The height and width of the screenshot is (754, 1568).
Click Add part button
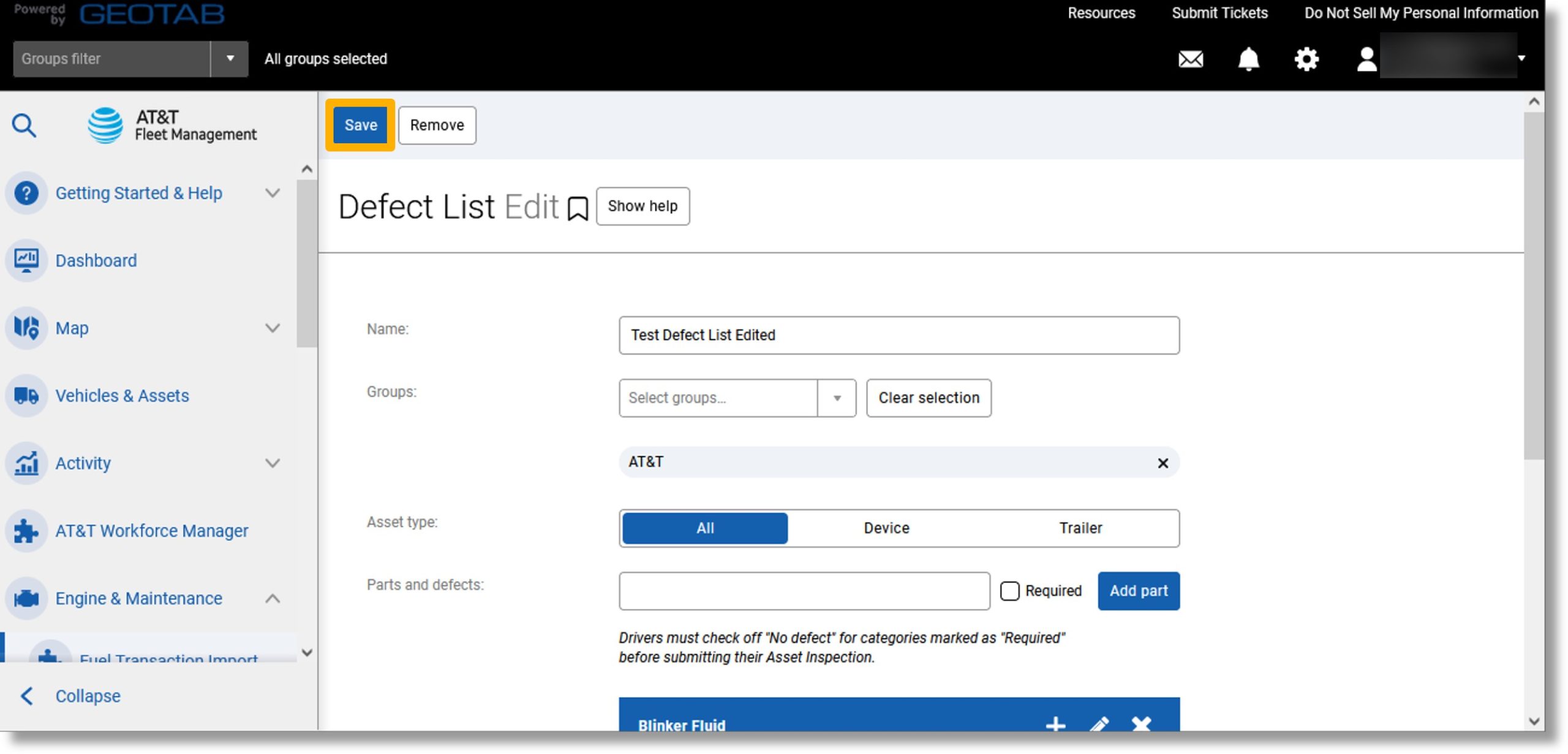[1139, 590]
